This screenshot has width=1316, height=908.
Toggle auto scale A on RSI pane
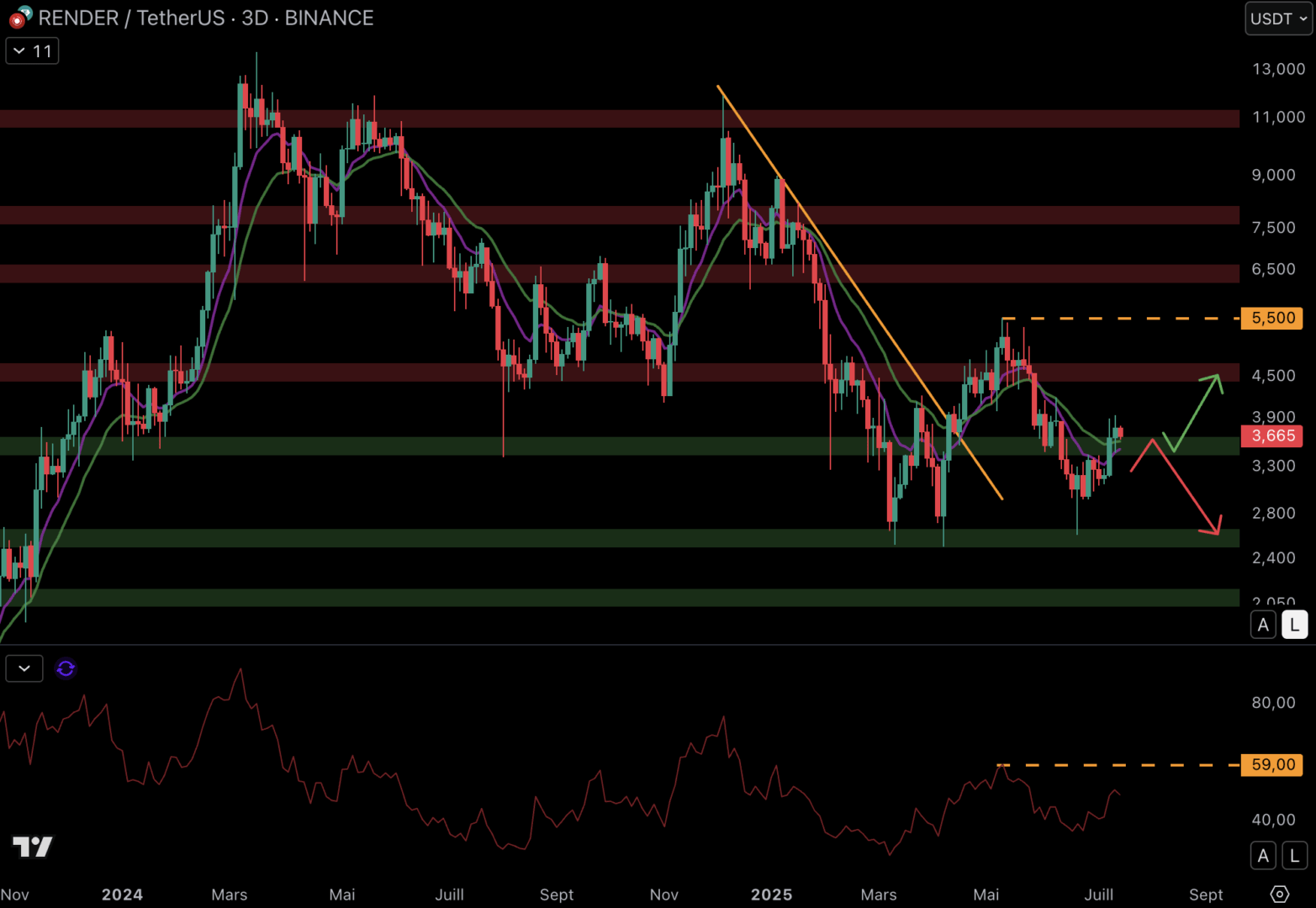pyautogui.click(x=1263, y=856)
